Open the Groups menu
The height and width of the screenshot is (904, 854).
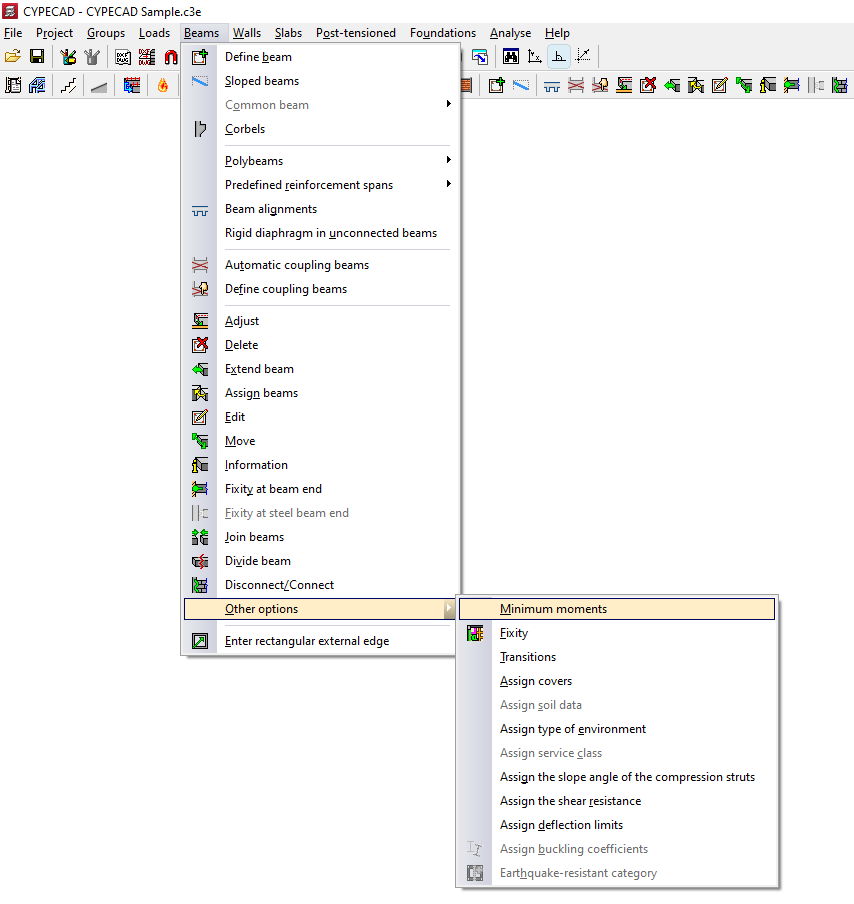[x=106, y=33]
